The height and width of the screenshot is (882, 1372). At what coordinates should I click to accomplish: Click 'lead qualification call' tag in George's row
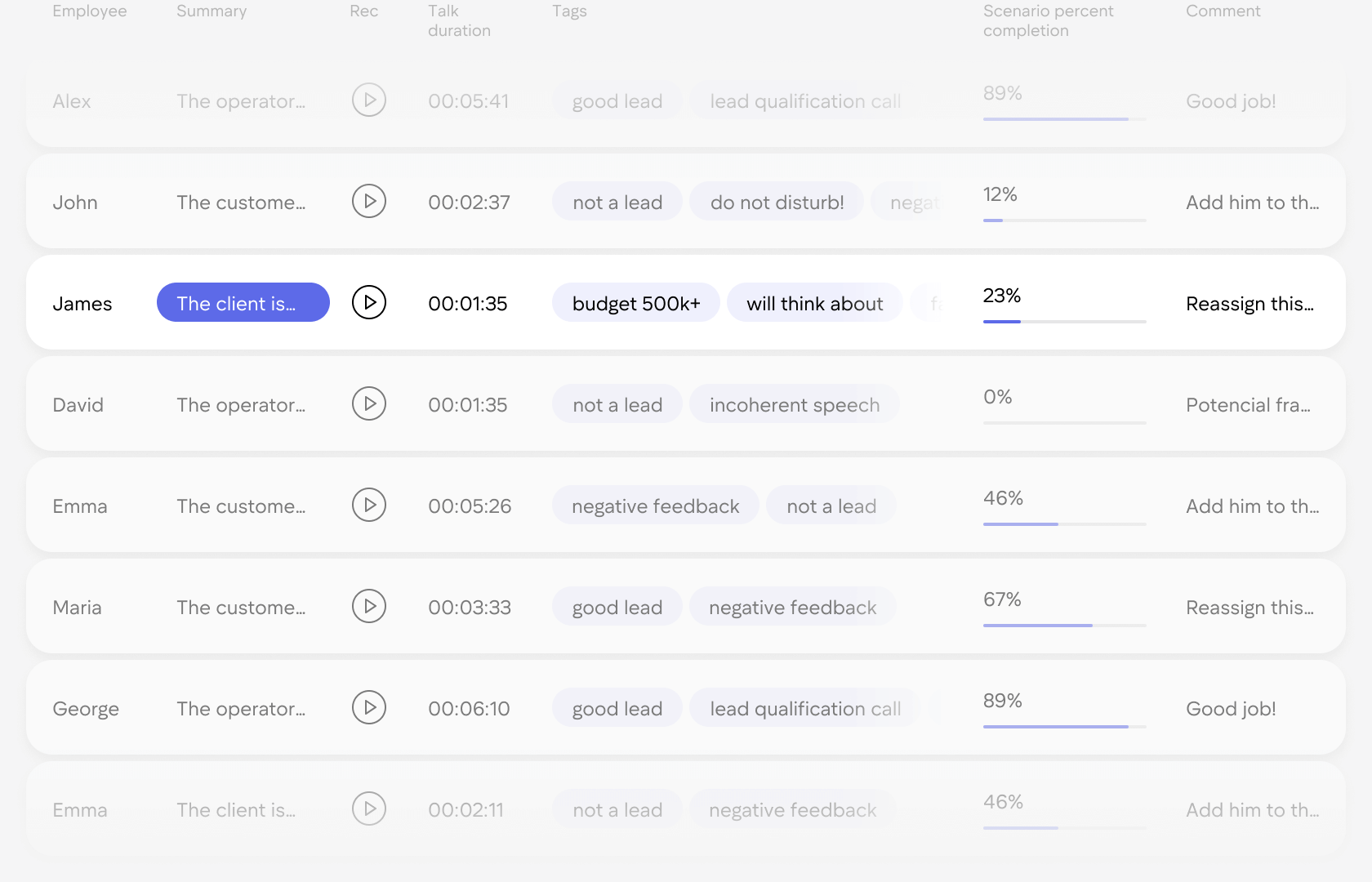coord(805,708)
